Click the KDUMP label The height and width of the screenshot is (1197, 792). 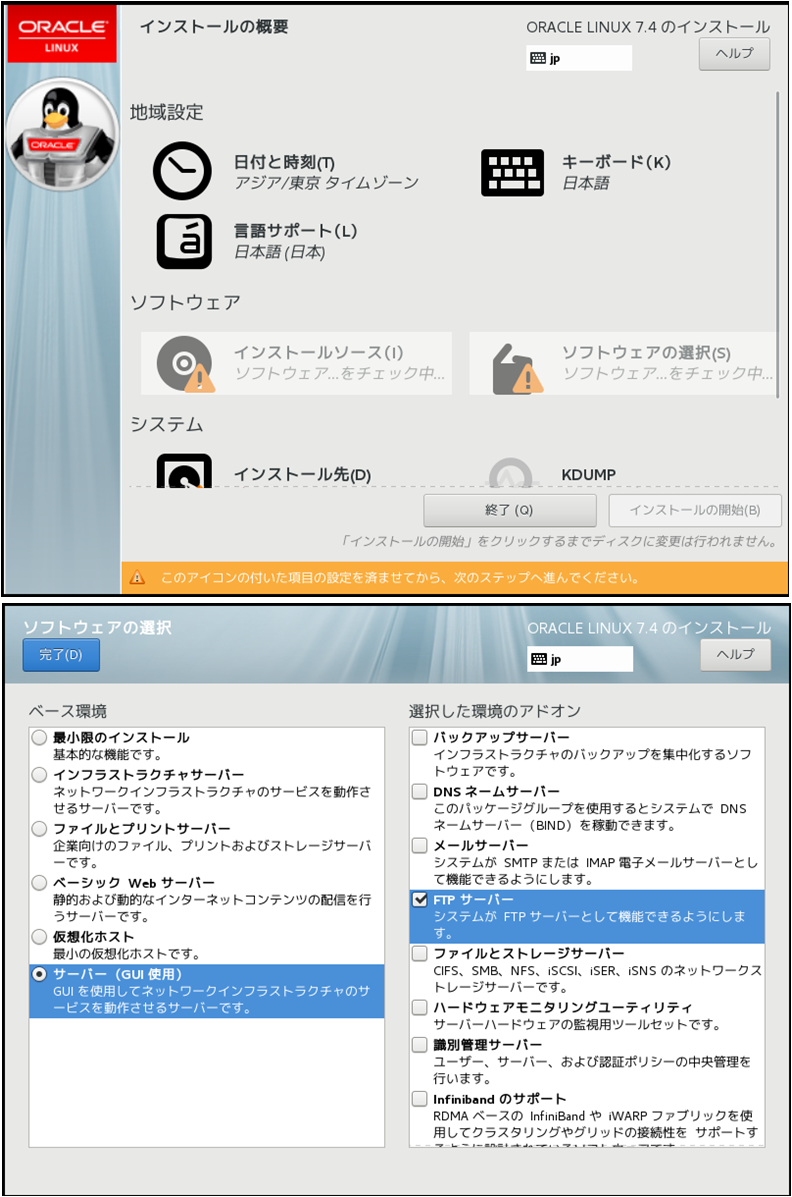click(588, 475)
